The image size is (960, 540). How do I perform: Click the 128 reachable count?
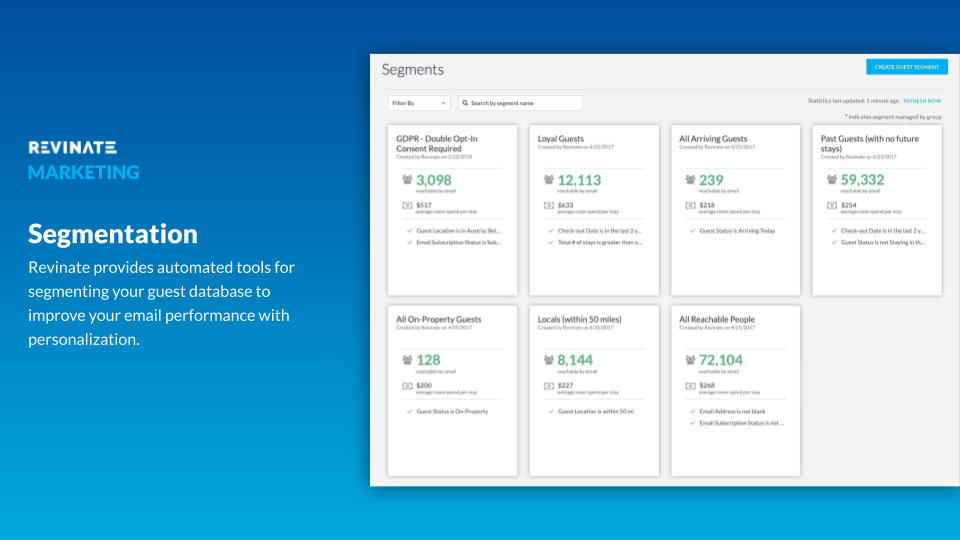(x=428, y=360)
